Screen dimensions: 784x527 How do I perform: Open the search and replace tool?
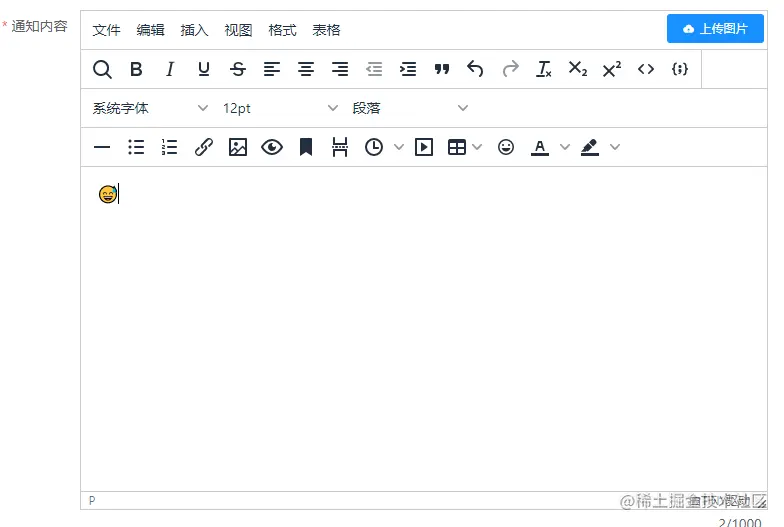(102, 69)
